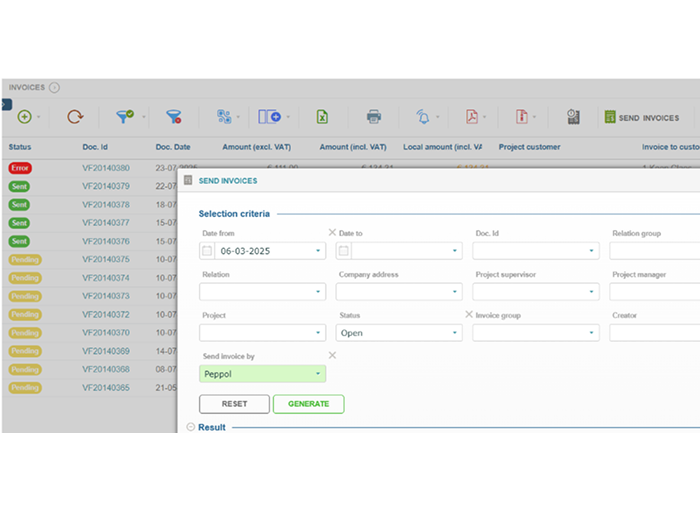Click the red Error status badge
Image resolution: width=700 pixels, height=510 pixels.
[20, 168]
